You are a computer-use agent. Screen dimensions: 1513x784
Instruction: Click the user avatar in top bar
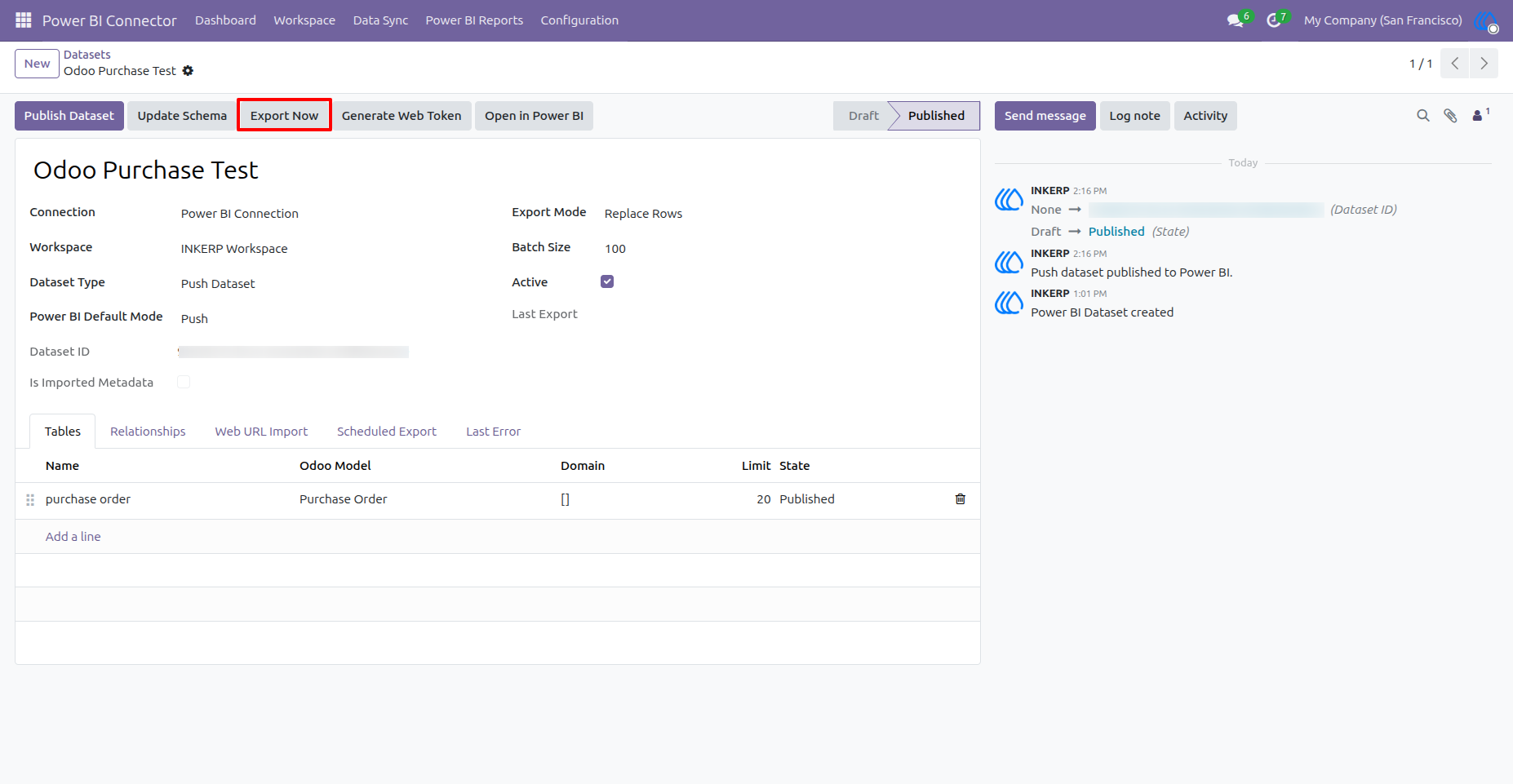pyautogui.click(x=1486, y=20)
